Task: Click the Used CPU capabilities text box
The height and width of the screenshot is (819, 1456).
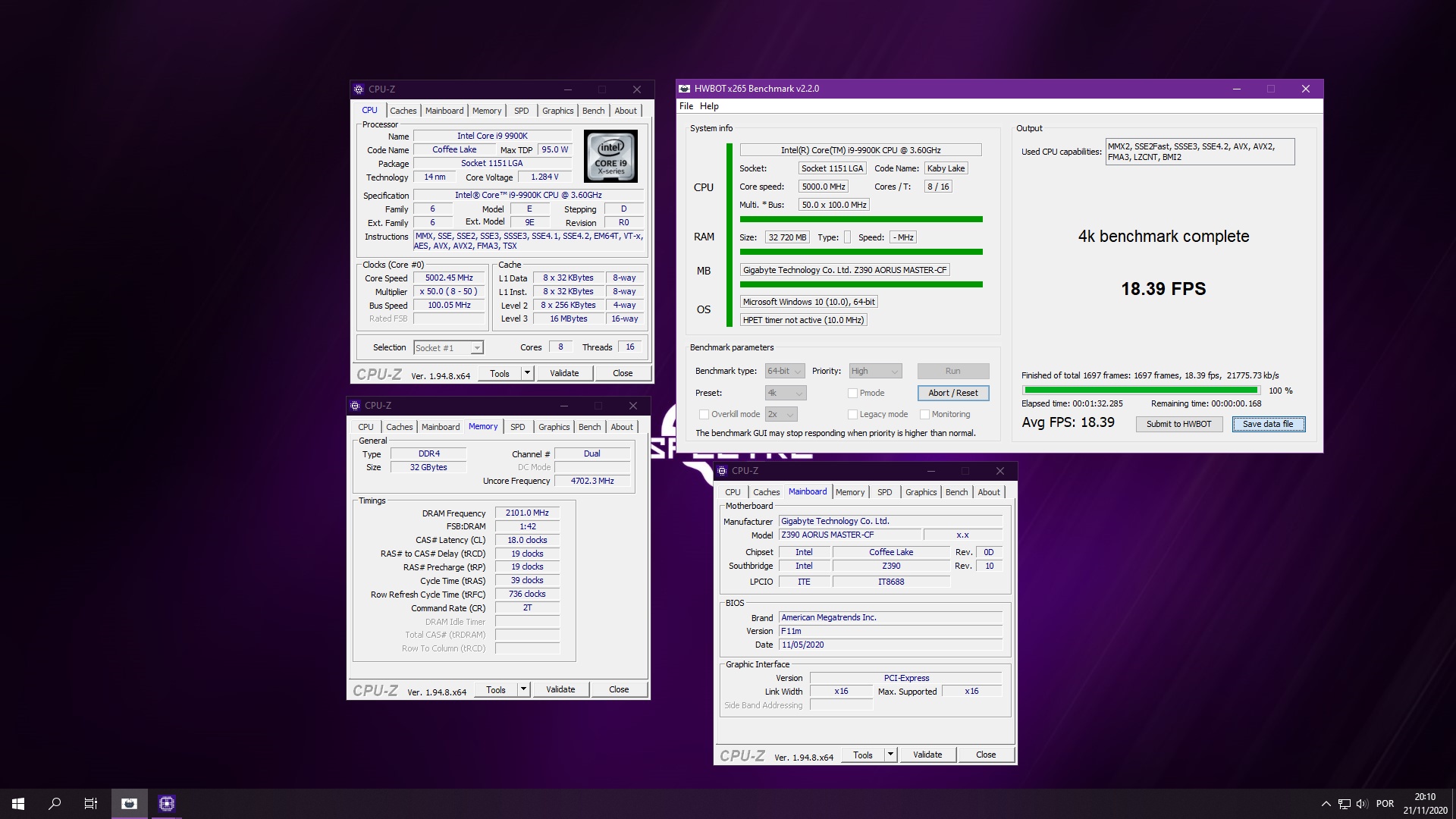Action: (x=1200, y=152)
